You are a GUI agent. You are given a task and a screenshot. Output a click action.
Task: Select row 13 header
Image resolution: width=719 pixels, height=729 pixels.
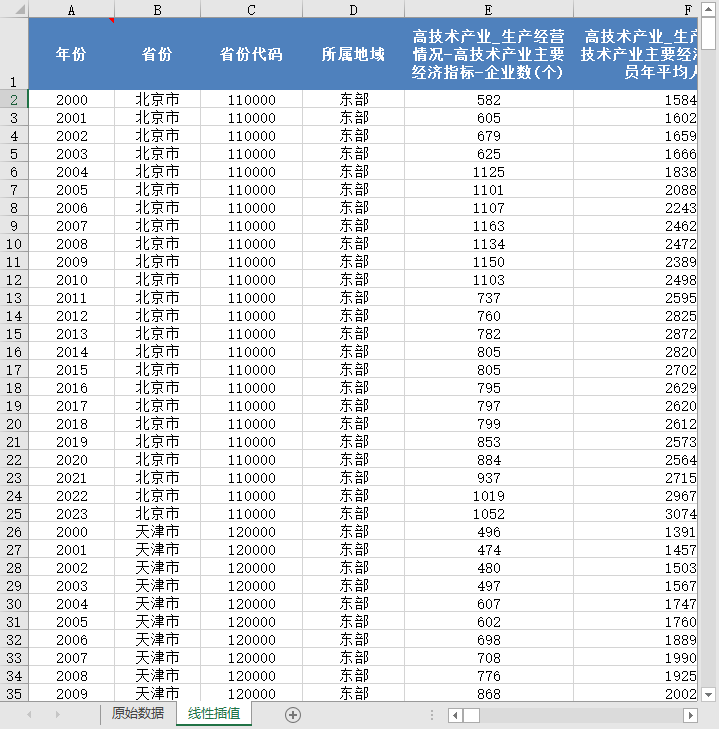click(14, 298)
